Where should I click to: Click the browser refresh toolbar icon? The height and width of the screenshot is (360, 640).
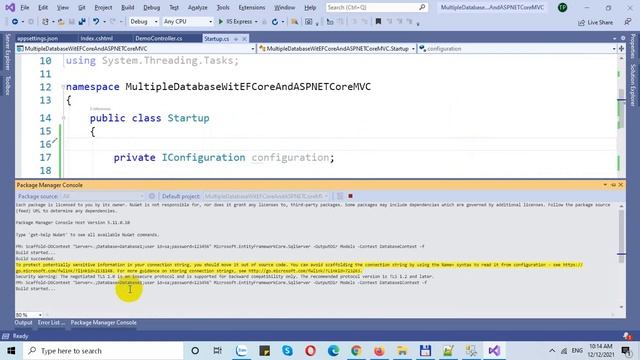point(275,22)
